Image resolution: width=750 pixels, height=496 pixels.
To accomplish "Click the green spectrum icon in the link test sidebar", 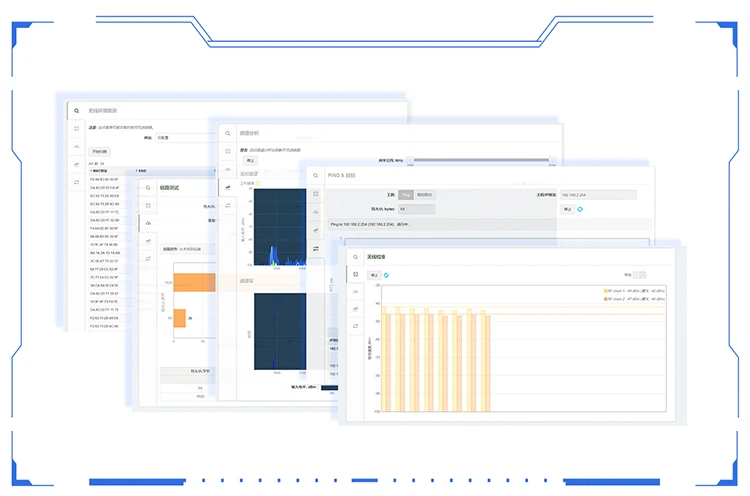I will tap(148, 241).
